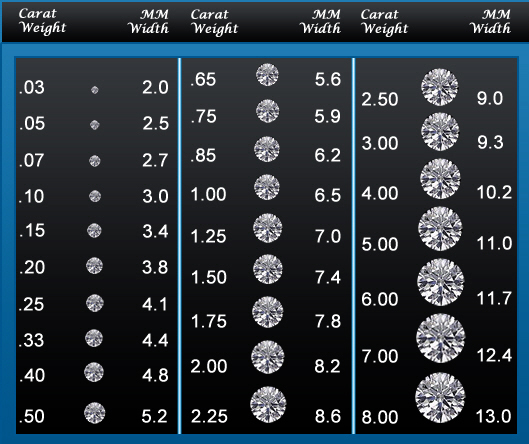The image size is (529, 444).
Task: Select the .50 carat diamond image
Action: click(94, 413)
